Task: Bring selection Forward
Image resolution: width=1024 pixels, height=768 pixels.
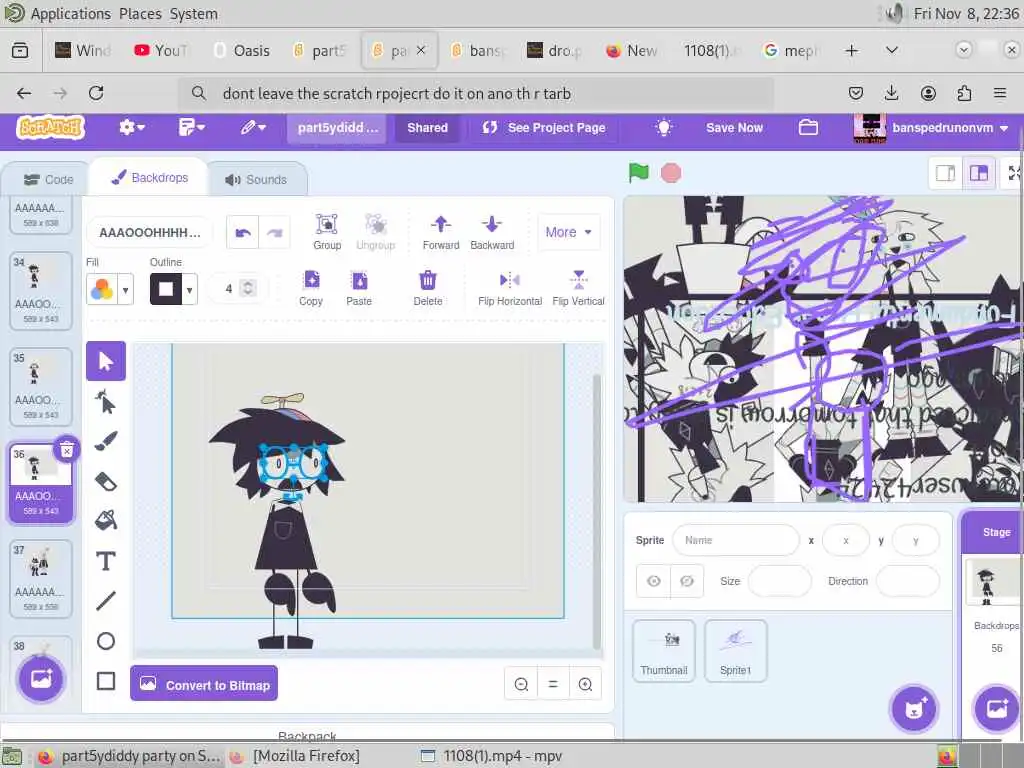Action: click(x=441, y=232)
